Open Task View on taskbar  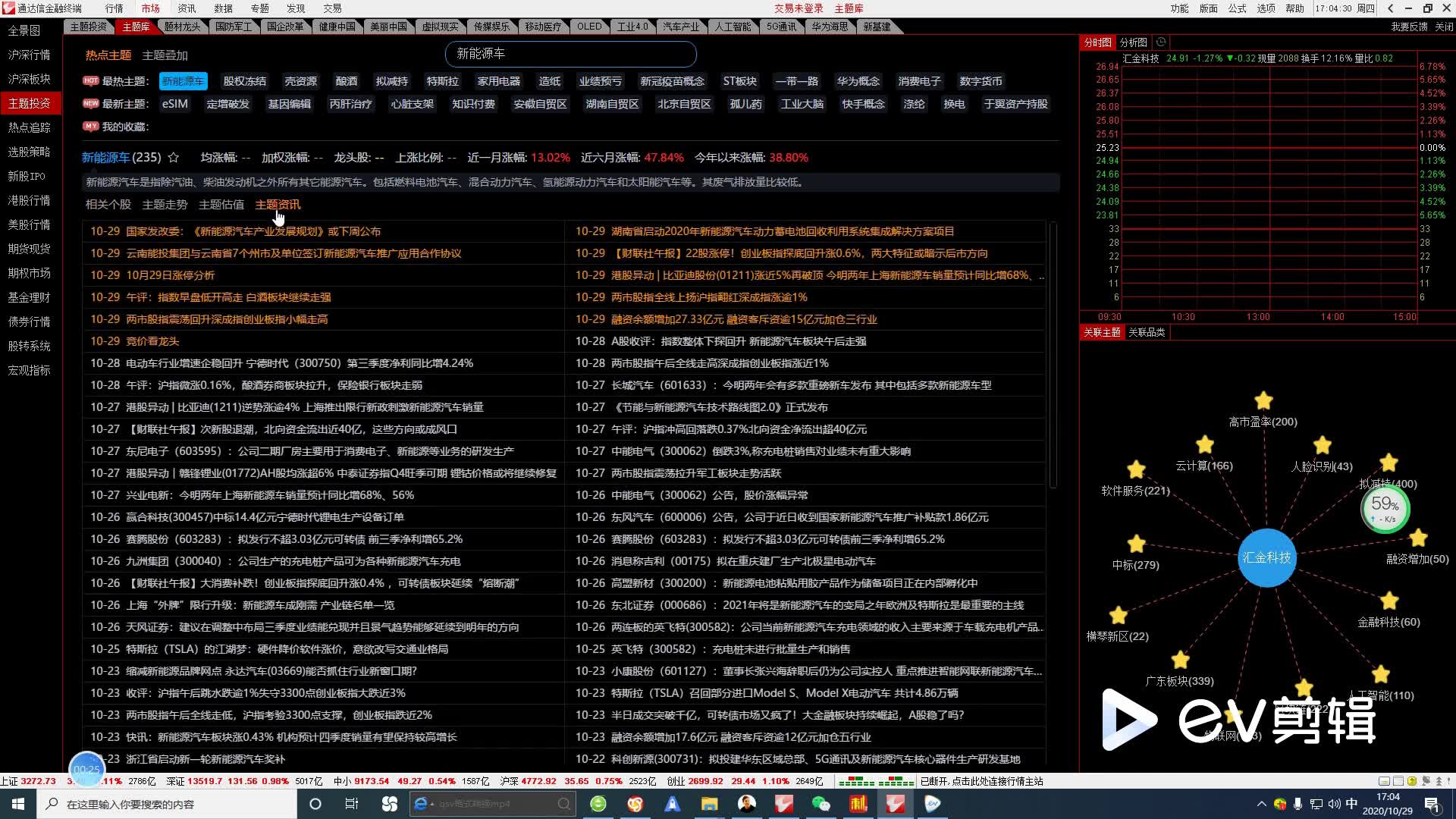coord(351,804)
